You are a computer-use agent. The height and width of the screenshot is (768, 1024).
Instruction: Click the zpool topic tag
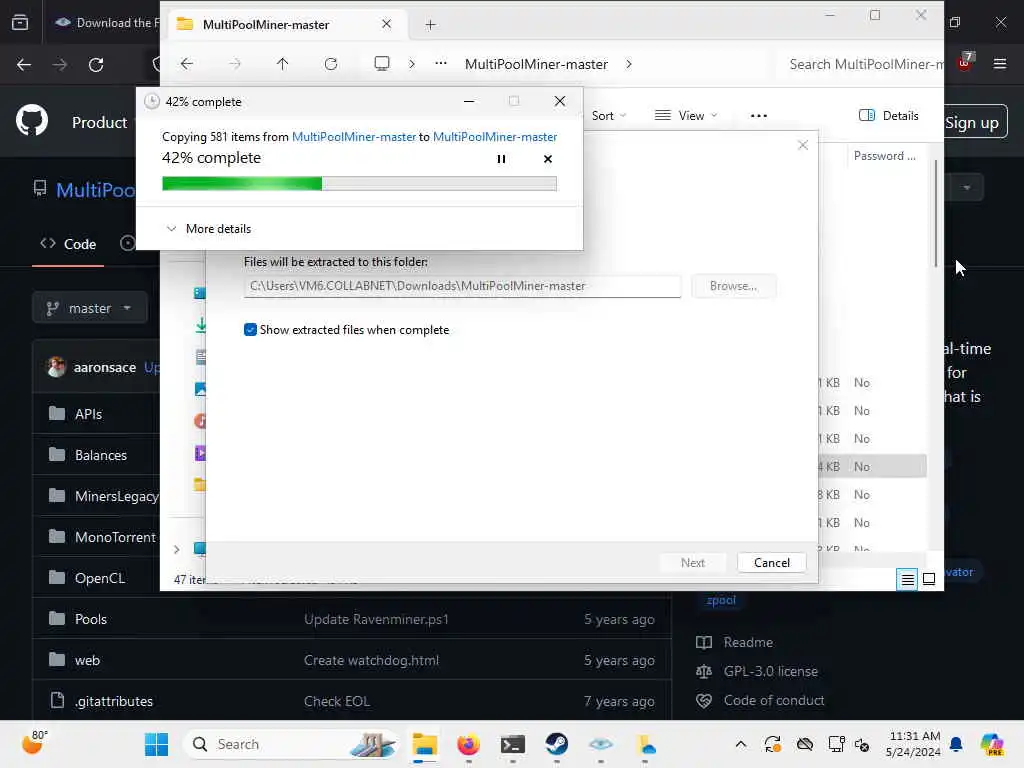point(720,600)
